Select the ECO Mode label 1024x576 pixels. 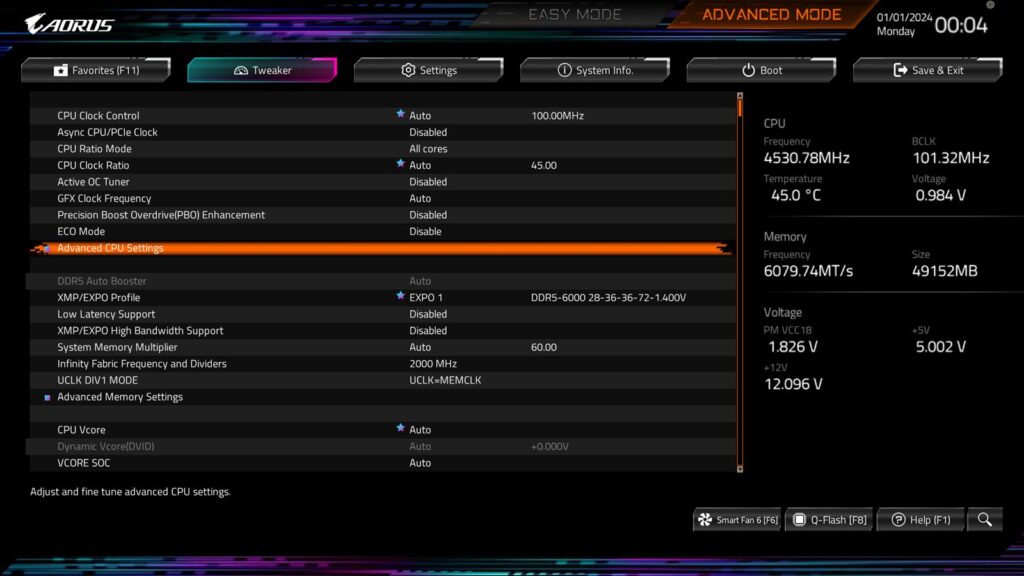[81, 231]
